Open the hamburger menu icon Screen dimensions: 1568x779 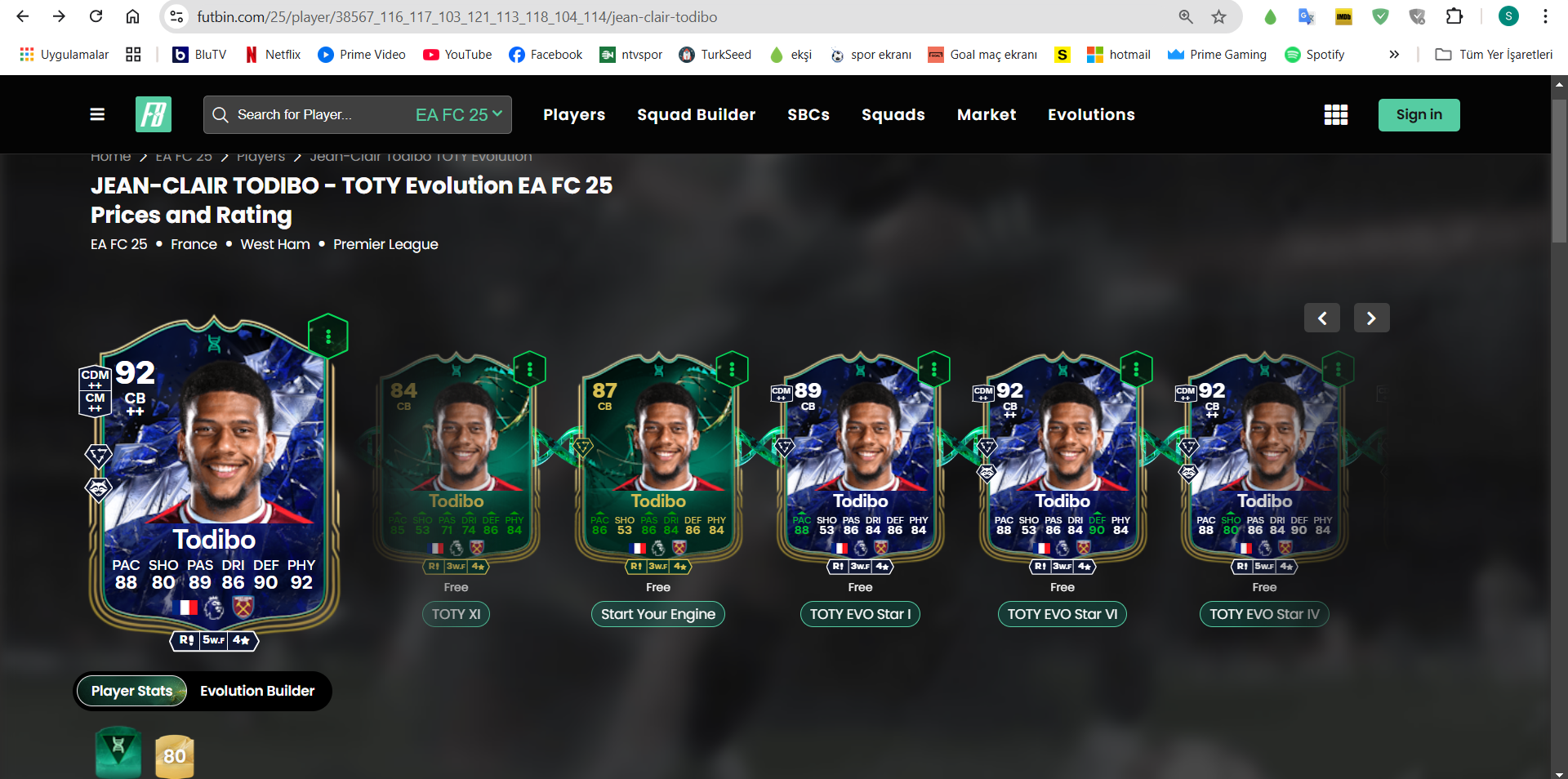pyautogui.click(x=97, y=114)
